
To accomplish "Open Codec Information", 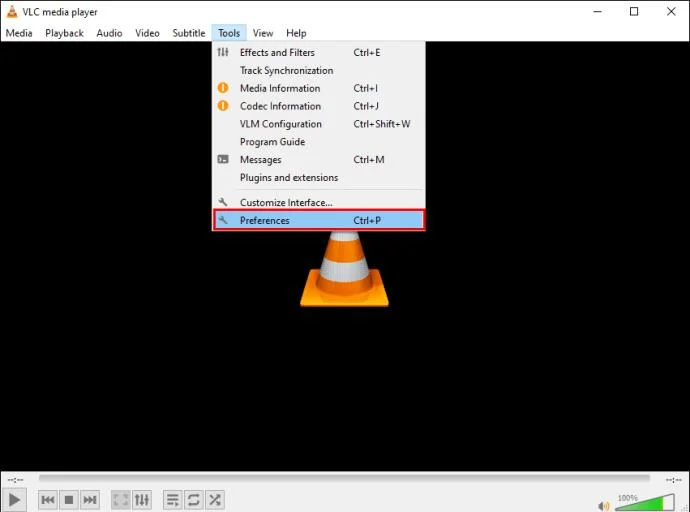I will (x=319, y=106).
